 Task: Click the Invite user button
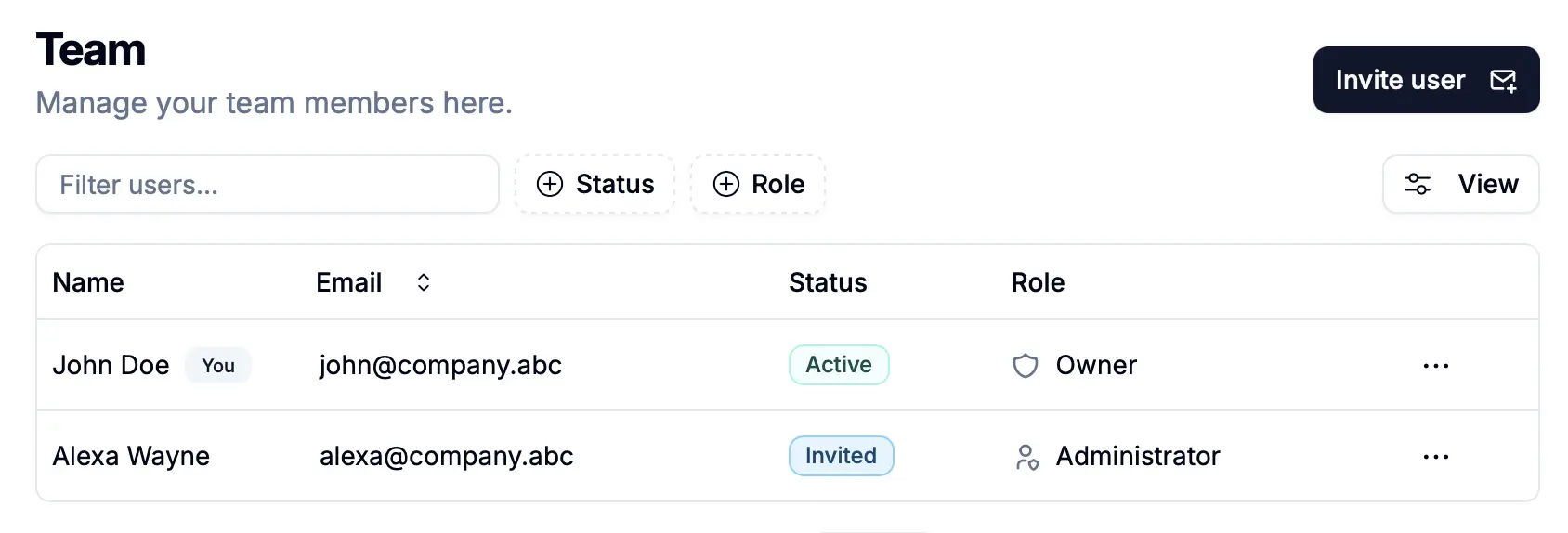pyautogui.click(x=1425, y=80)
